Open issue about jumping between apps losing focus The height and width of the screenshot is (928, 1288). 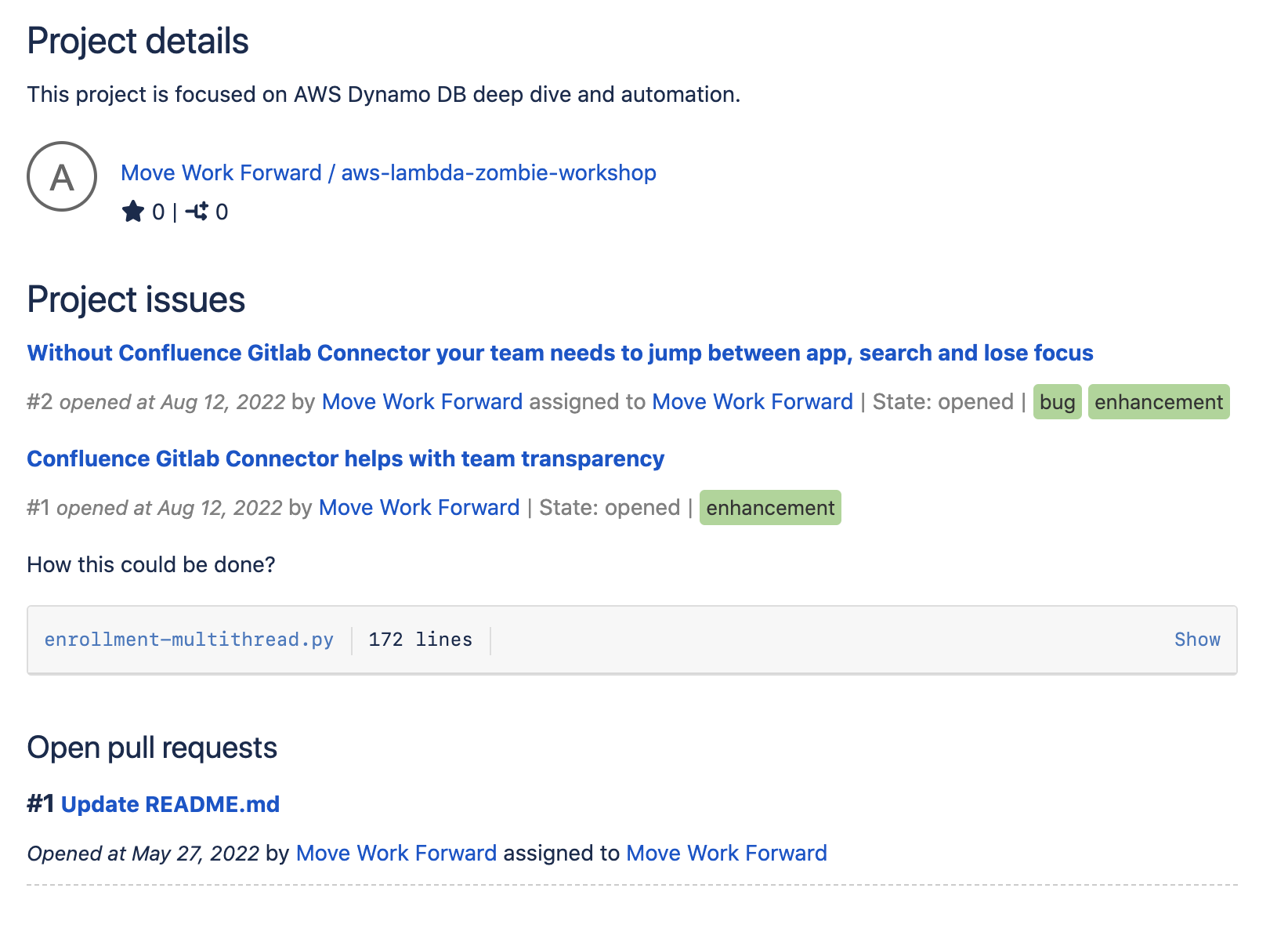[x=559, y=353]
